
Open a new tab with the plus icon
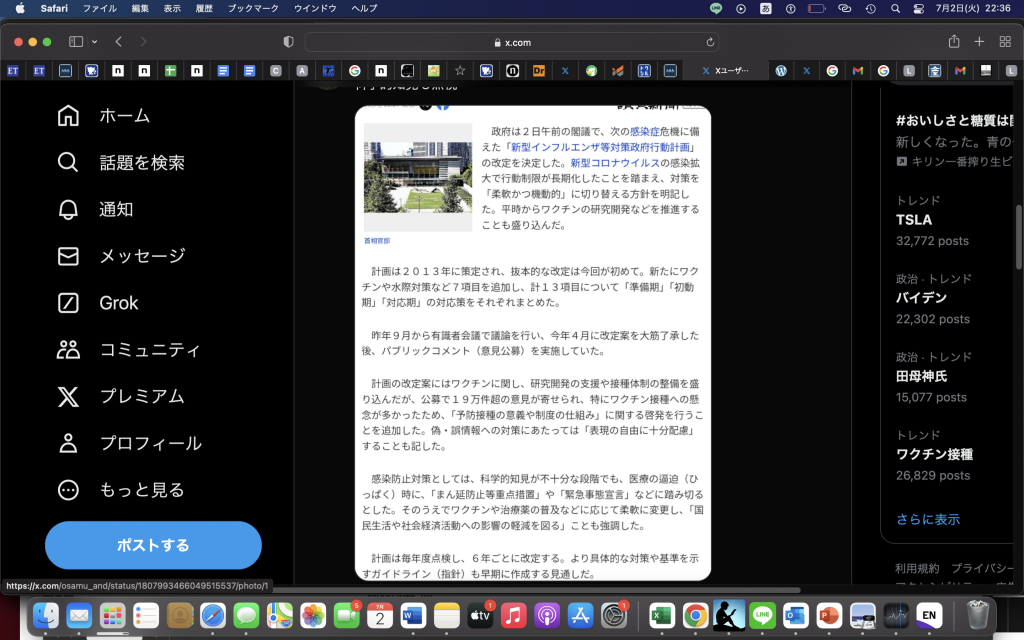point(980,42)
